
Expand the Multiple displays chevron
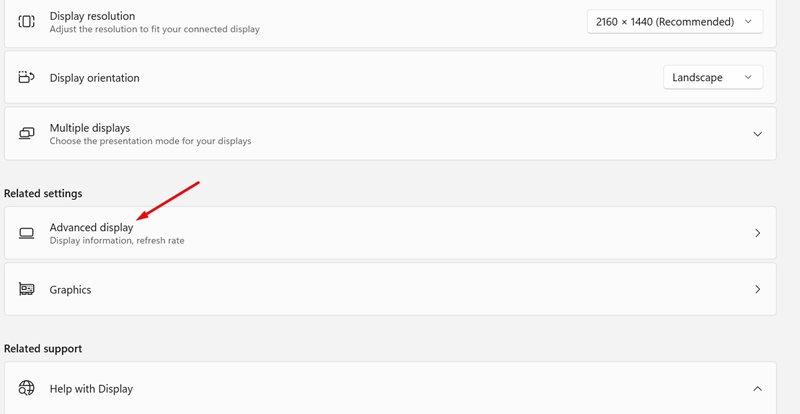tap(758, 134)
